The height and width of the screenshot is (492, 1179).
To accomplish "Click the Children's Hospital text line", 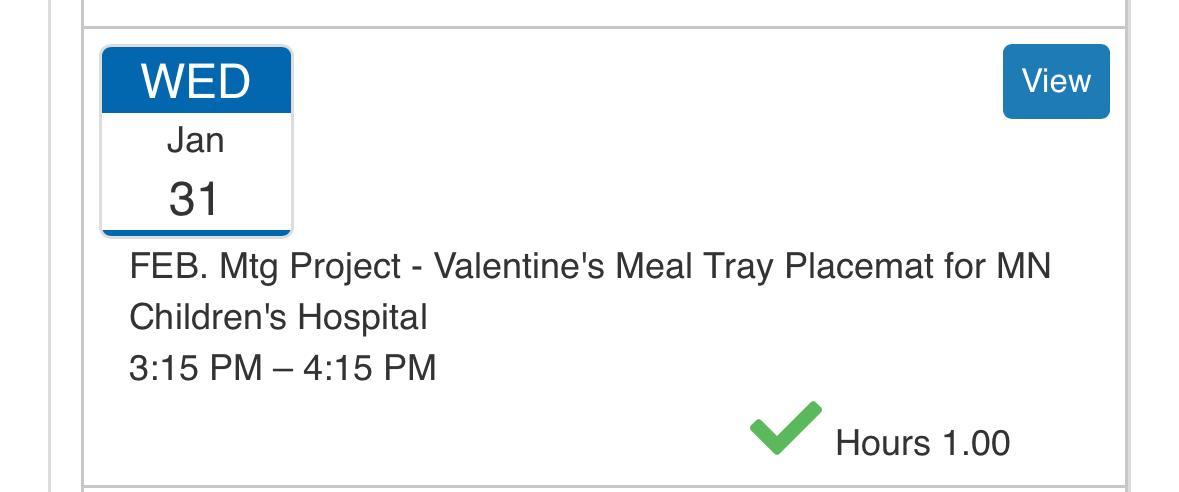I will [278, 317].
